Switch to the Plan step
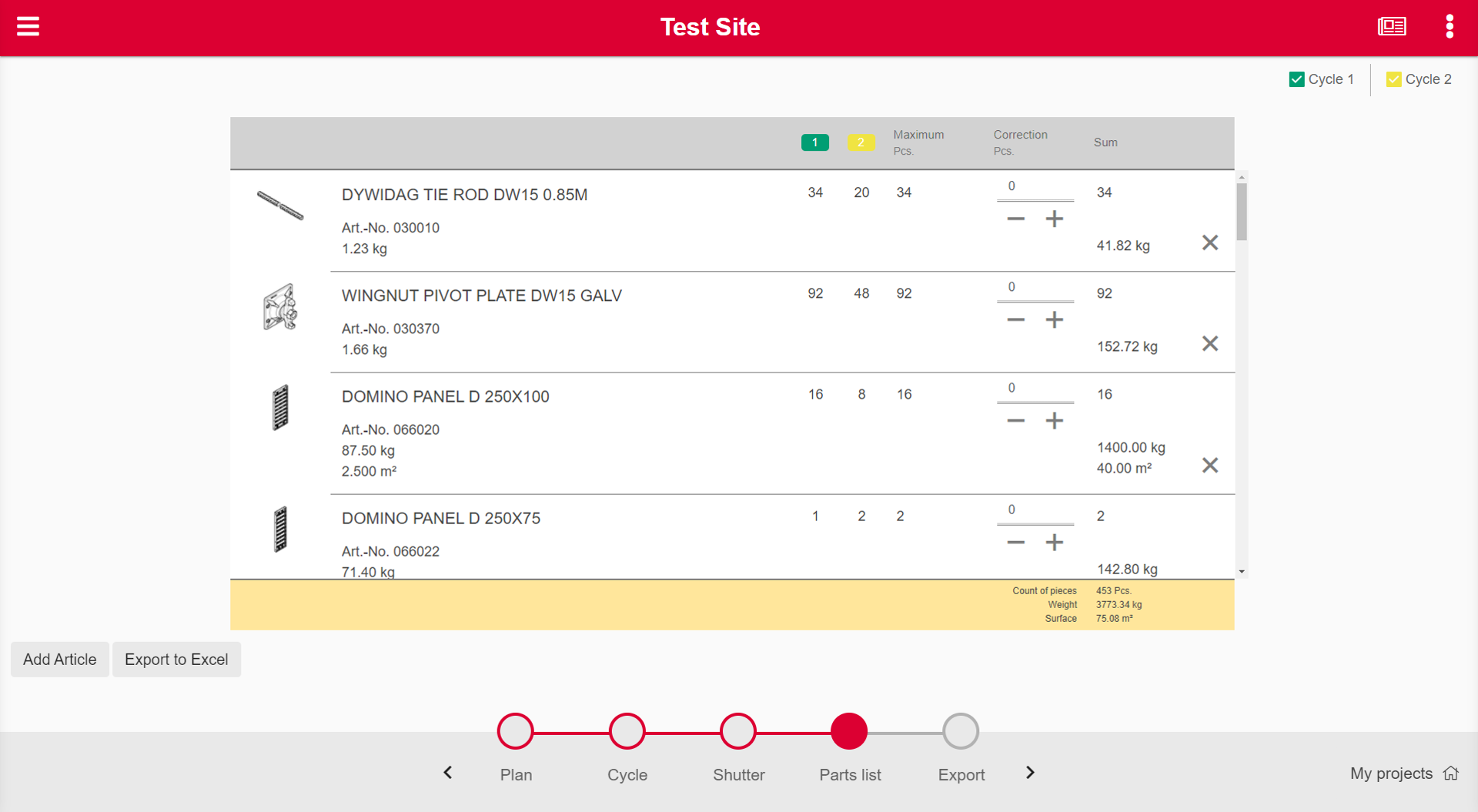Screen dimensions: 1478x812 516,732
